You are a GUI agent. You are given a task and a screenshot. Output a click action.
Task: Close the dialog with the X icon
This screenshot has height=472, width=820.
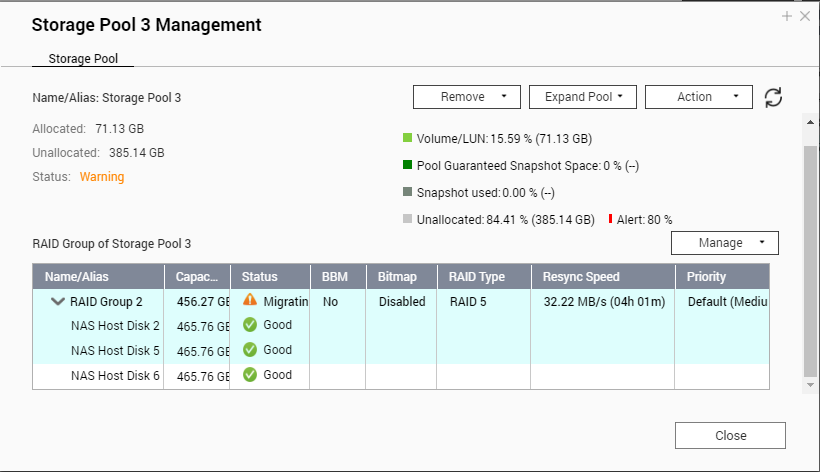click(805, 16)
